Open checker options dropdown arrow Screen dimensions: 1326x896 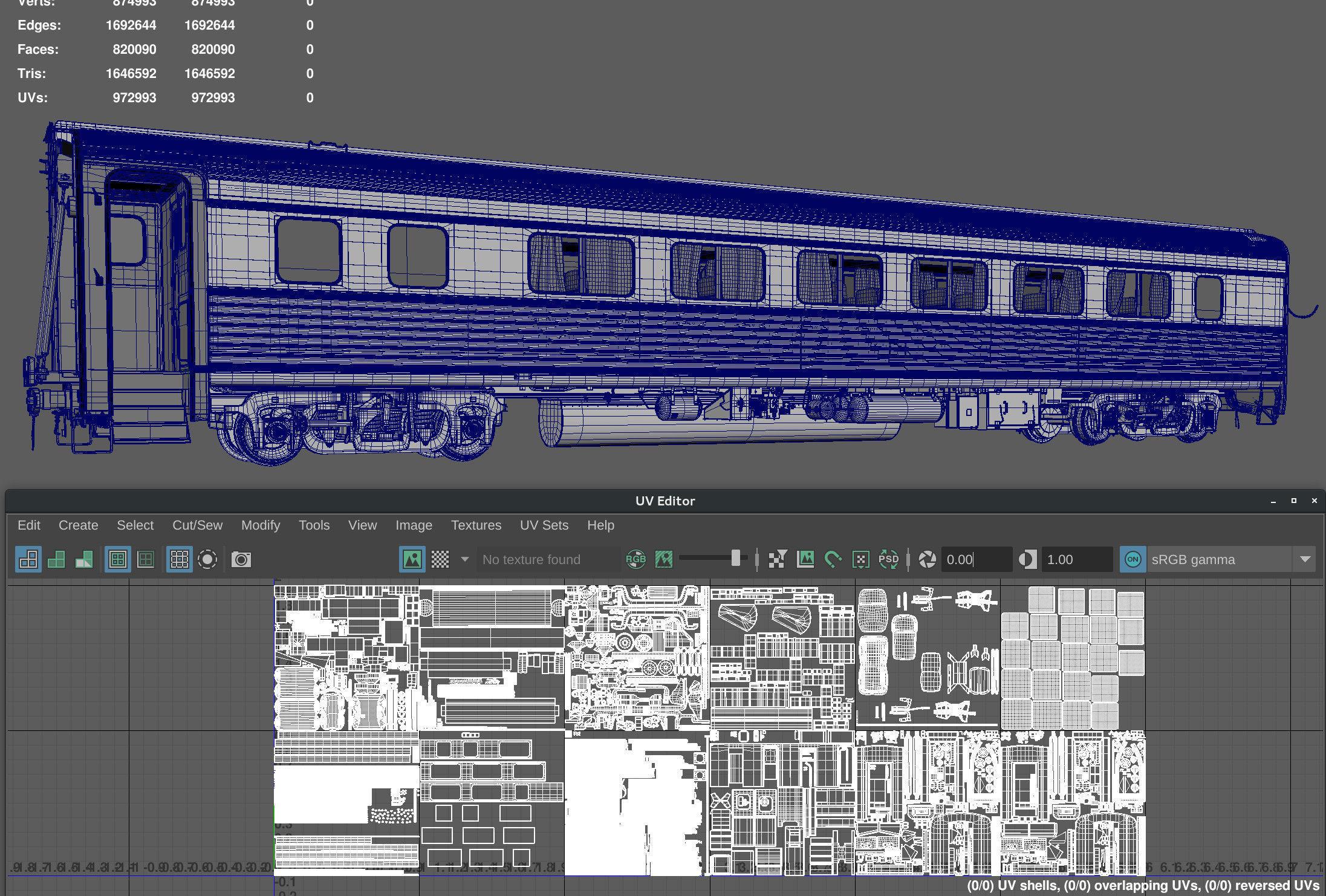(464, 559)
